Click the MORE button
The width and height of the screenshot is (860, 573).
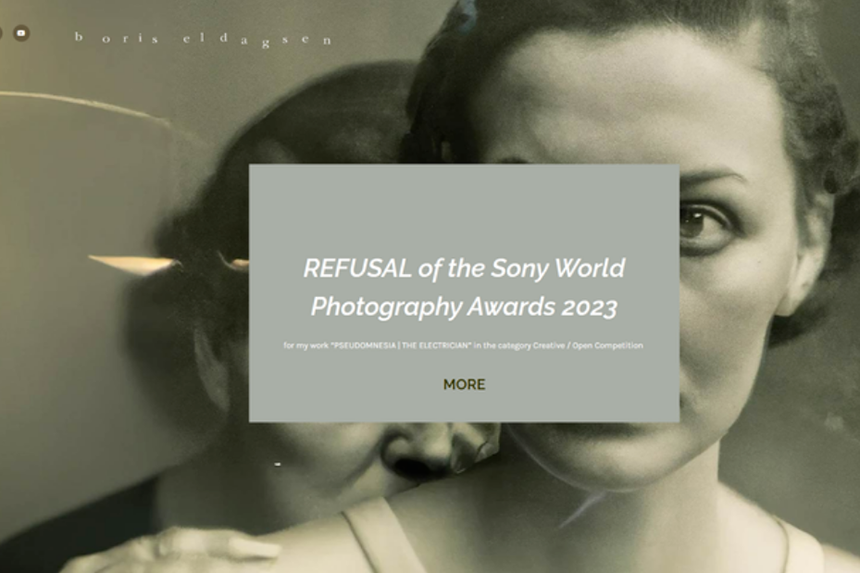tap(464, 384)
